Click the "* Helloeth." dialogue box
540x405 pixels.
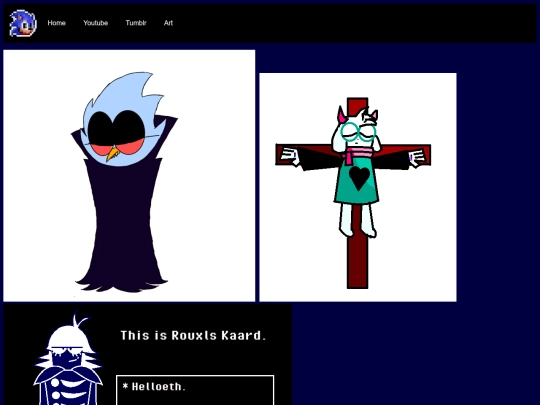(x=195, y=390)
